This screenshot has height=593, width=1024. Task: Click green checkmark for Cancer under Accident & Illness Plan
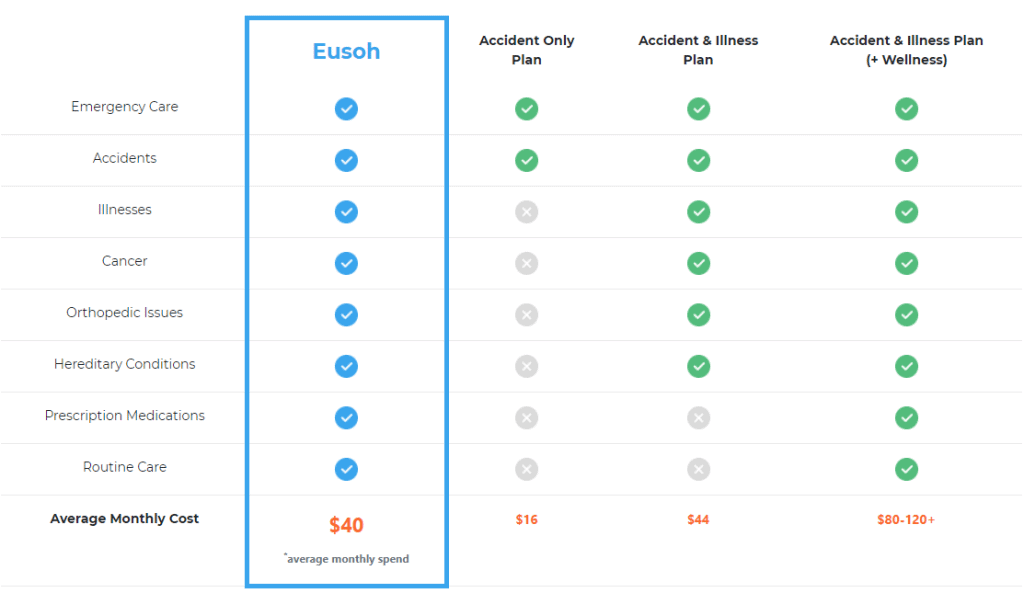[x=698, y=263]
